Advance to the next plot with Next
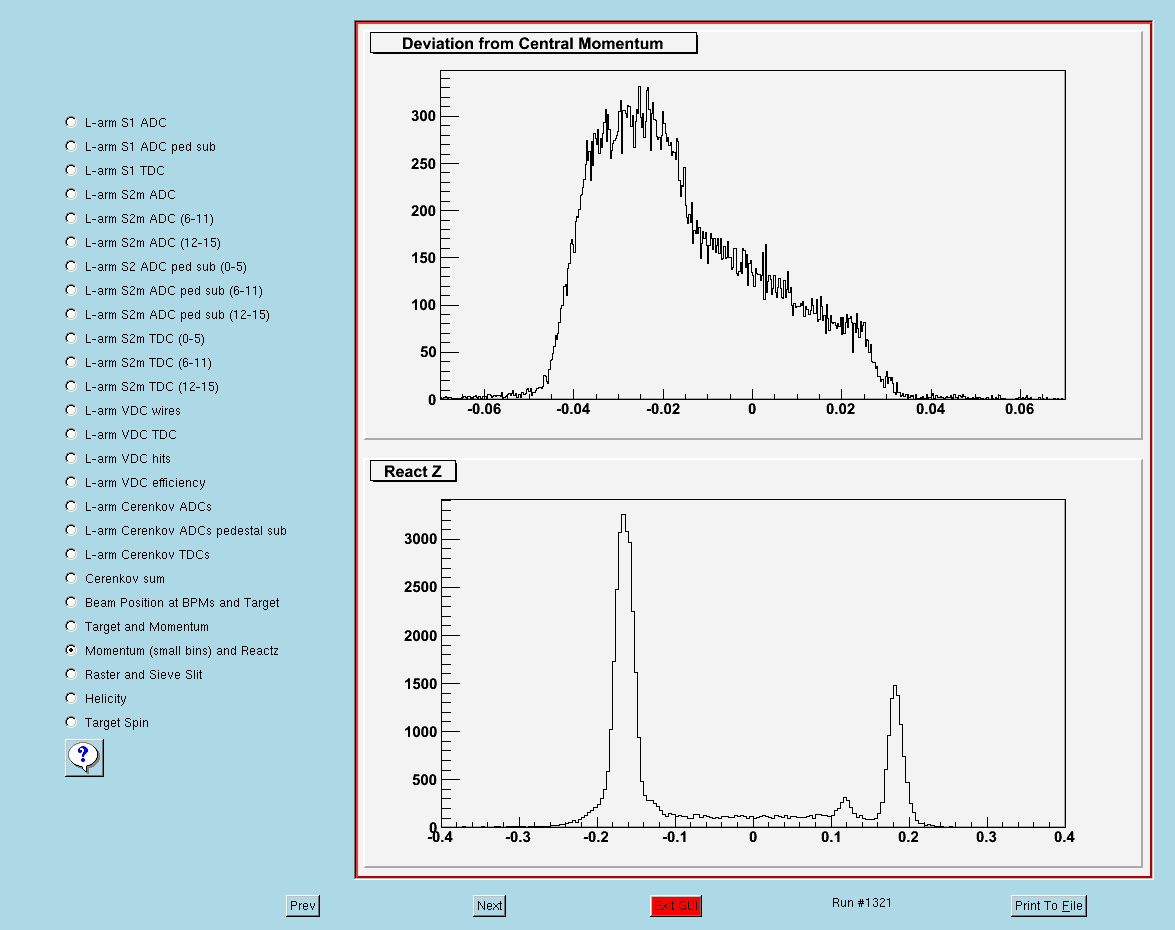The width and height of the screenshot is (1175, 930). [489, 905]
